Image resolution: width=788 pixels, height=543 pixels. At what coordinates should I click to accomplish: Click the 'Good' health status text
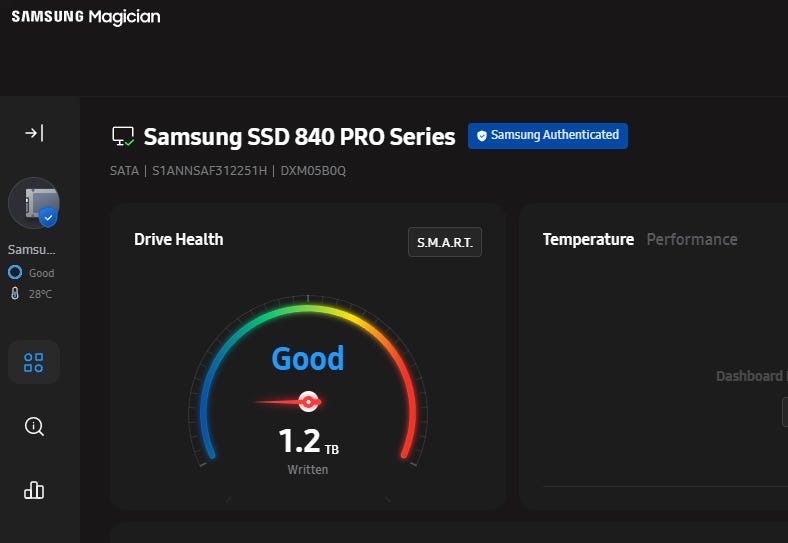pos(308,358)
